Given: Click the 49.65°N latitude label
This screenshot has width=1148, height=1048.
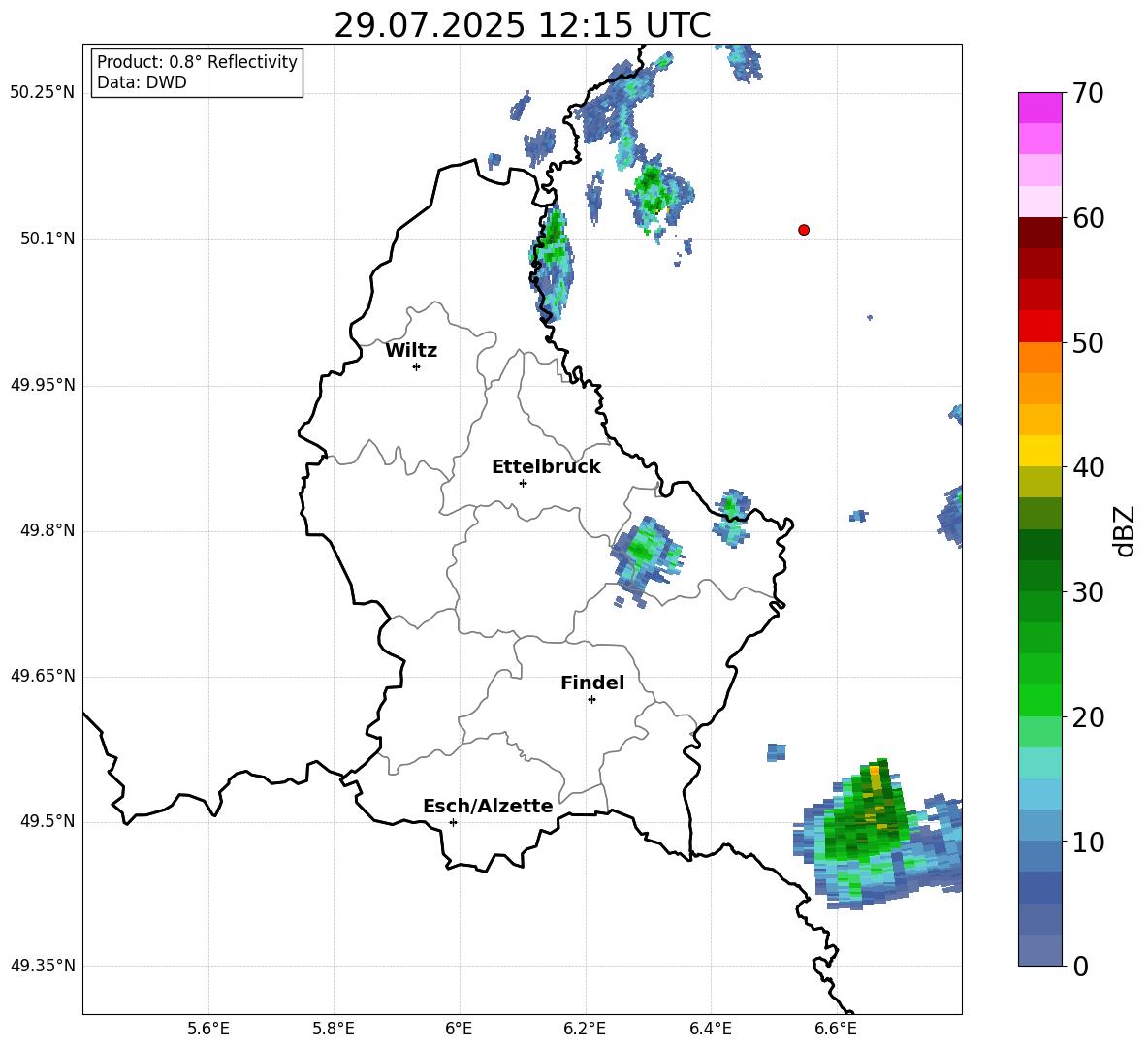Looking at the screenshot, I should point(43,675).
